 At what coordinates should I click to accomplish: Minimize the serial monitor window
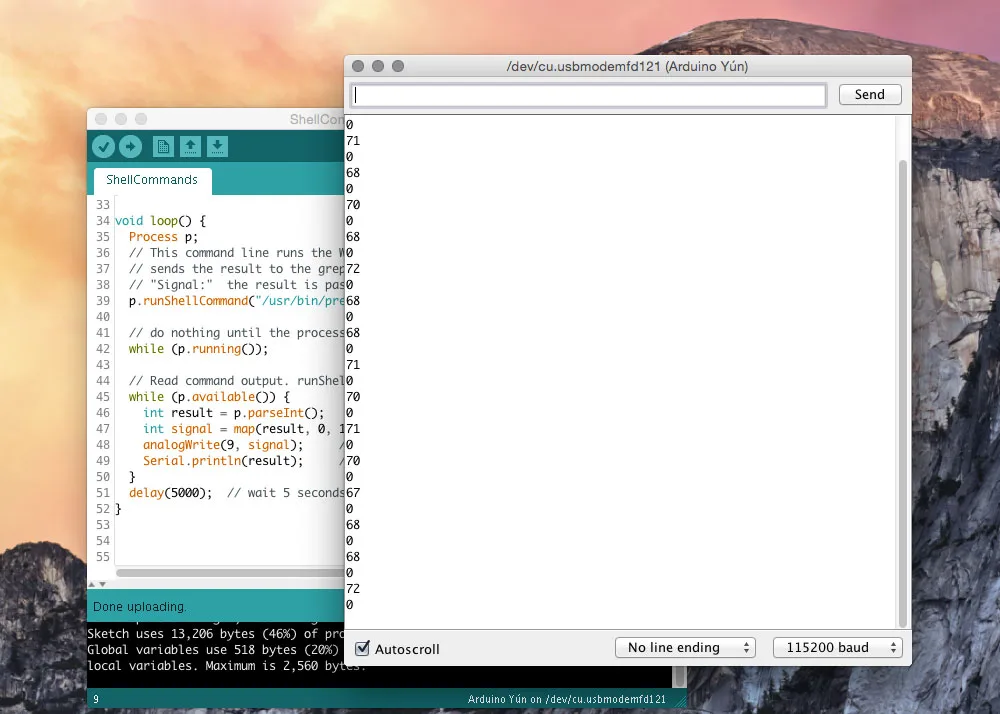(378, 66)
